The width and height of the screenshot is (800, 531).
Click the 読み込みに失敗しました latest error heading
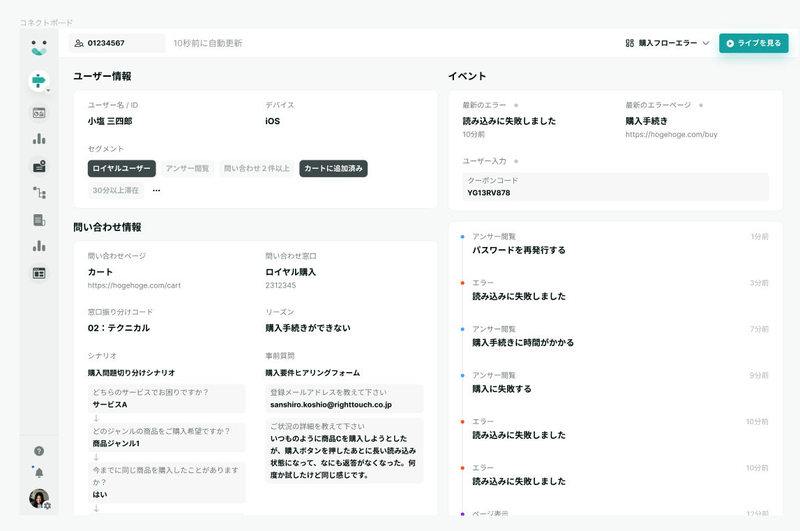[509, 121]
